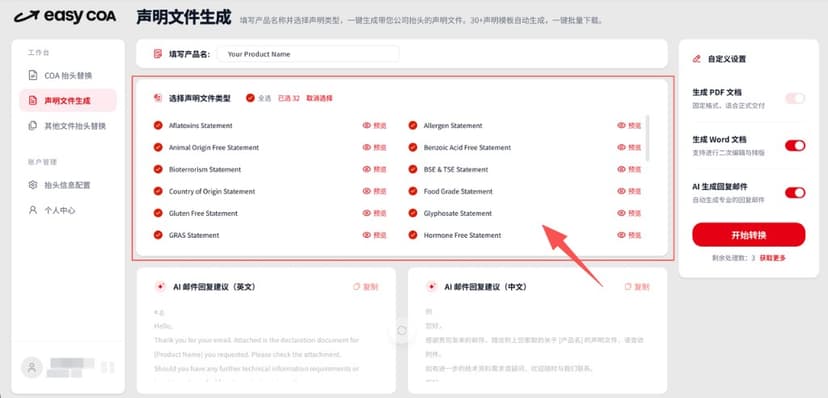The width and height of the screenshot is (828, 398).
Task: Click the easy COA logo
Action: click(x=65, y=16)
